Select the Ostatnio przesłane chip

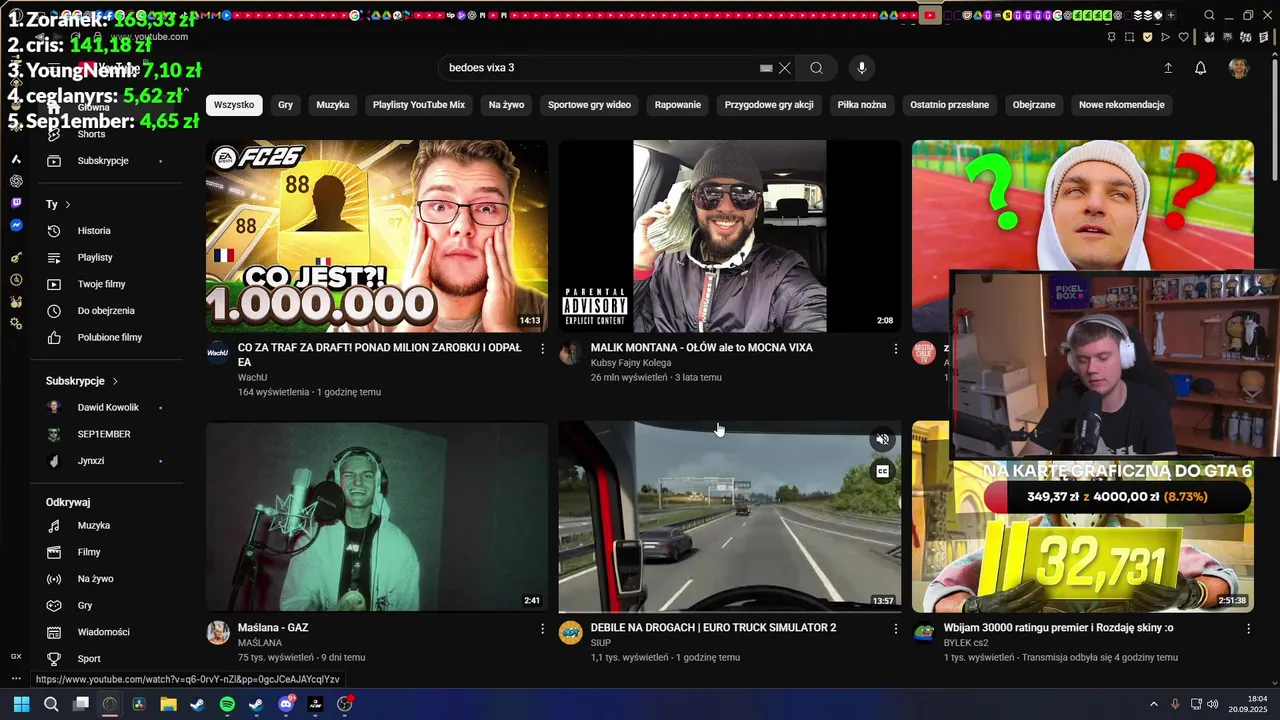950,105
